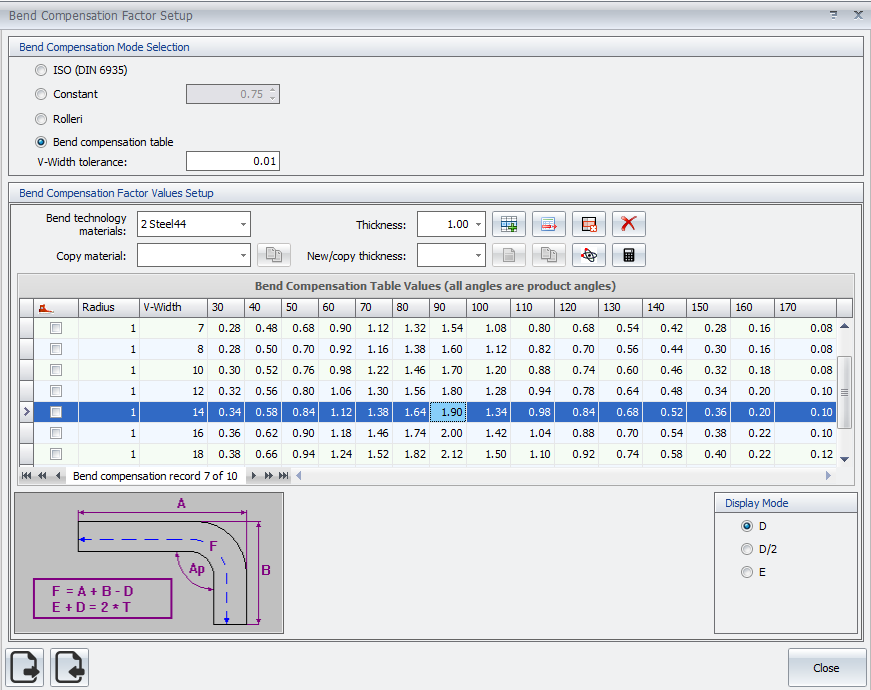Image resolution: width=871 pixels, height=690 pixels.
Task: Tick the checkbox for V-Width 16 row
Action: [x=56, y=433]
